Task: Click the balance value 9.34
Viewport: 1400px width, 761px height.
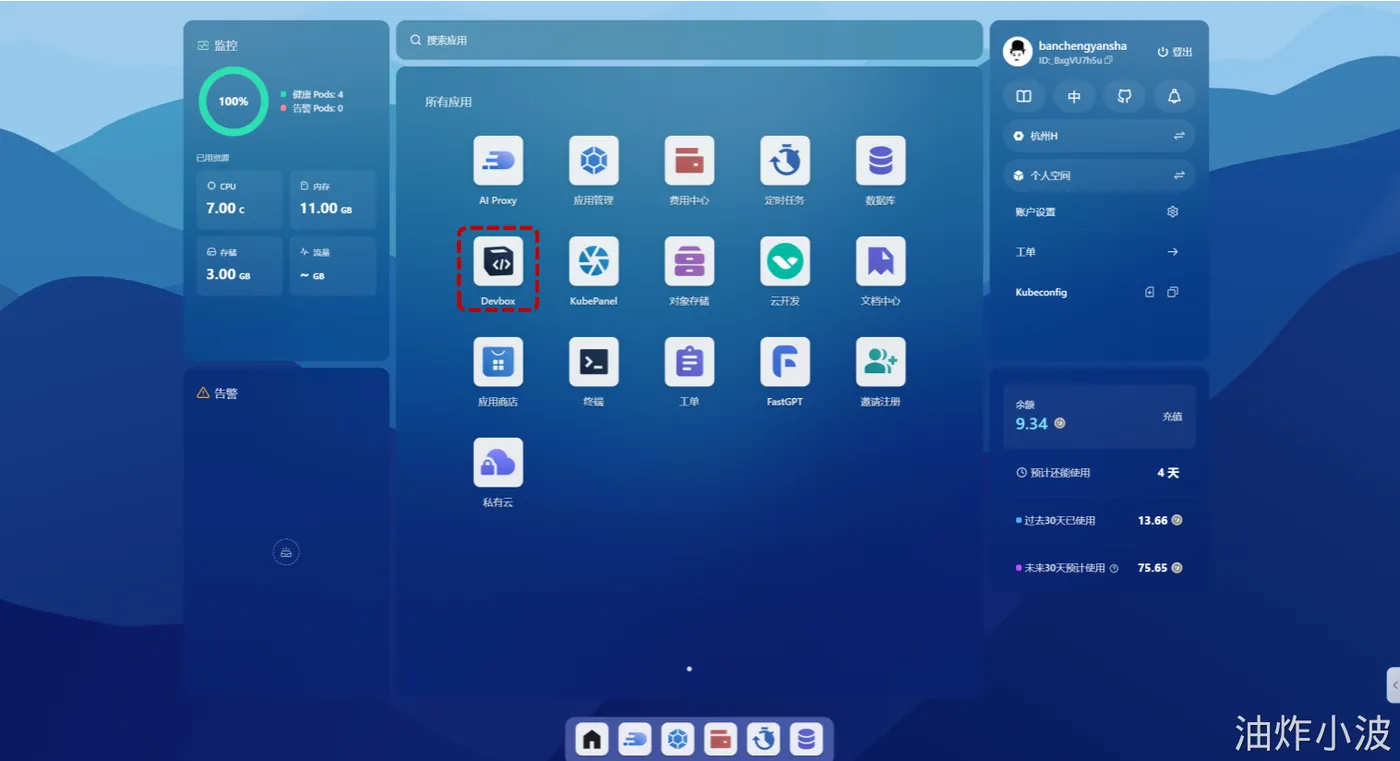Action: point(1031,424)
